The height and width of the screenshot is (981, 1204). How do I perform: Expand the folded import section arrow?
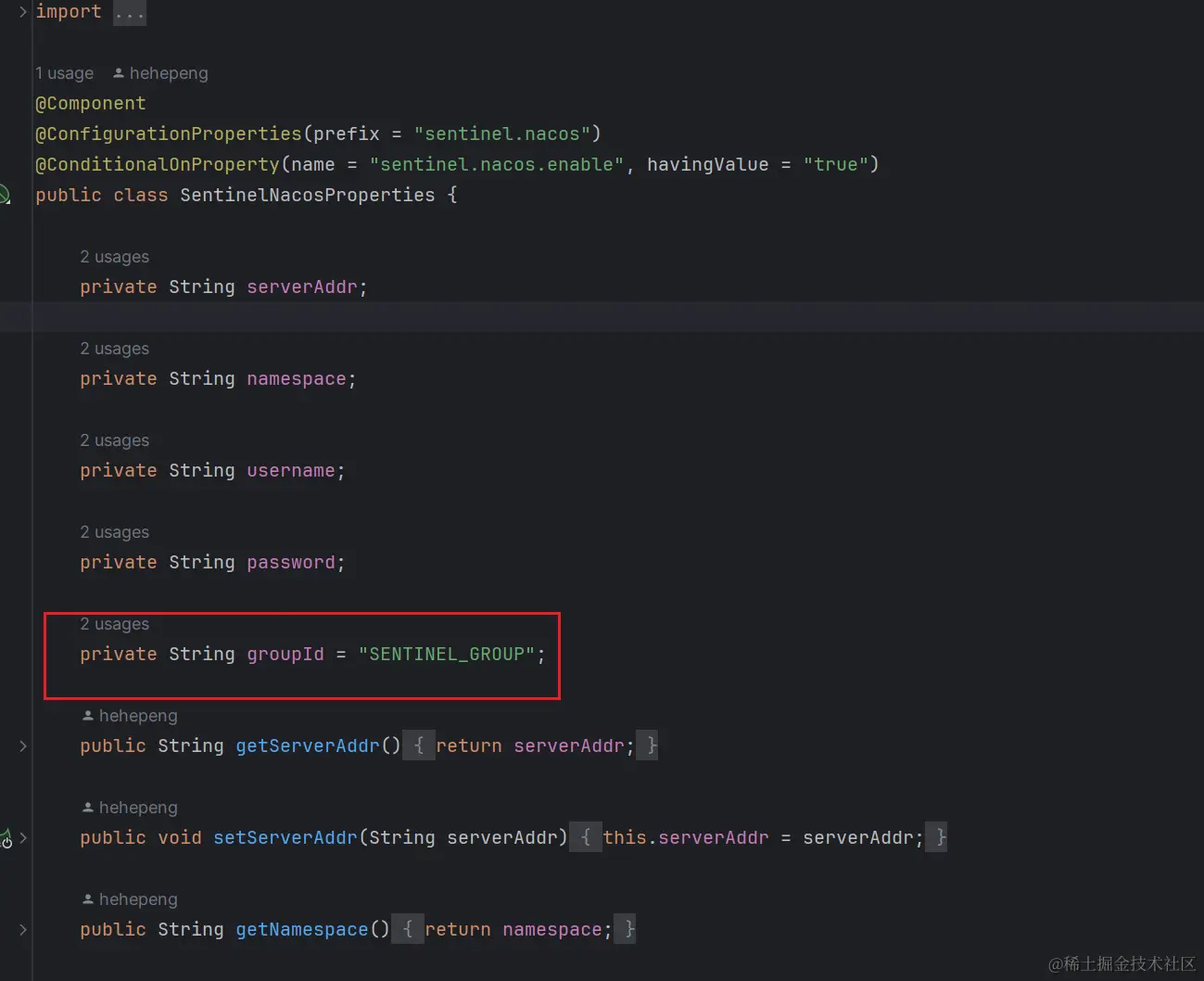(22, 12)
